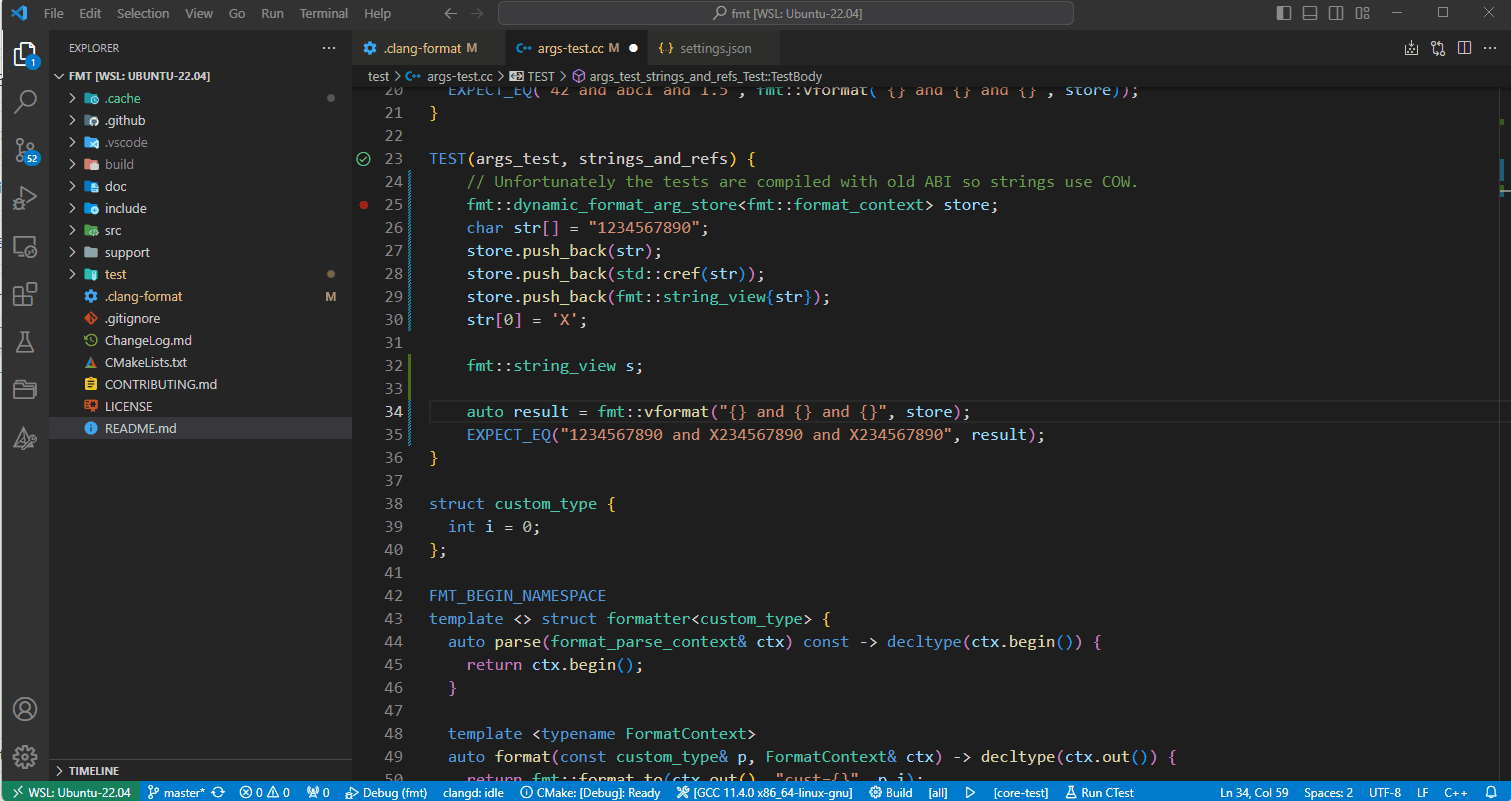Click the command center search box
This screenshot has height=801, width=1511.
pyautogui.click(x=786, y=13)
